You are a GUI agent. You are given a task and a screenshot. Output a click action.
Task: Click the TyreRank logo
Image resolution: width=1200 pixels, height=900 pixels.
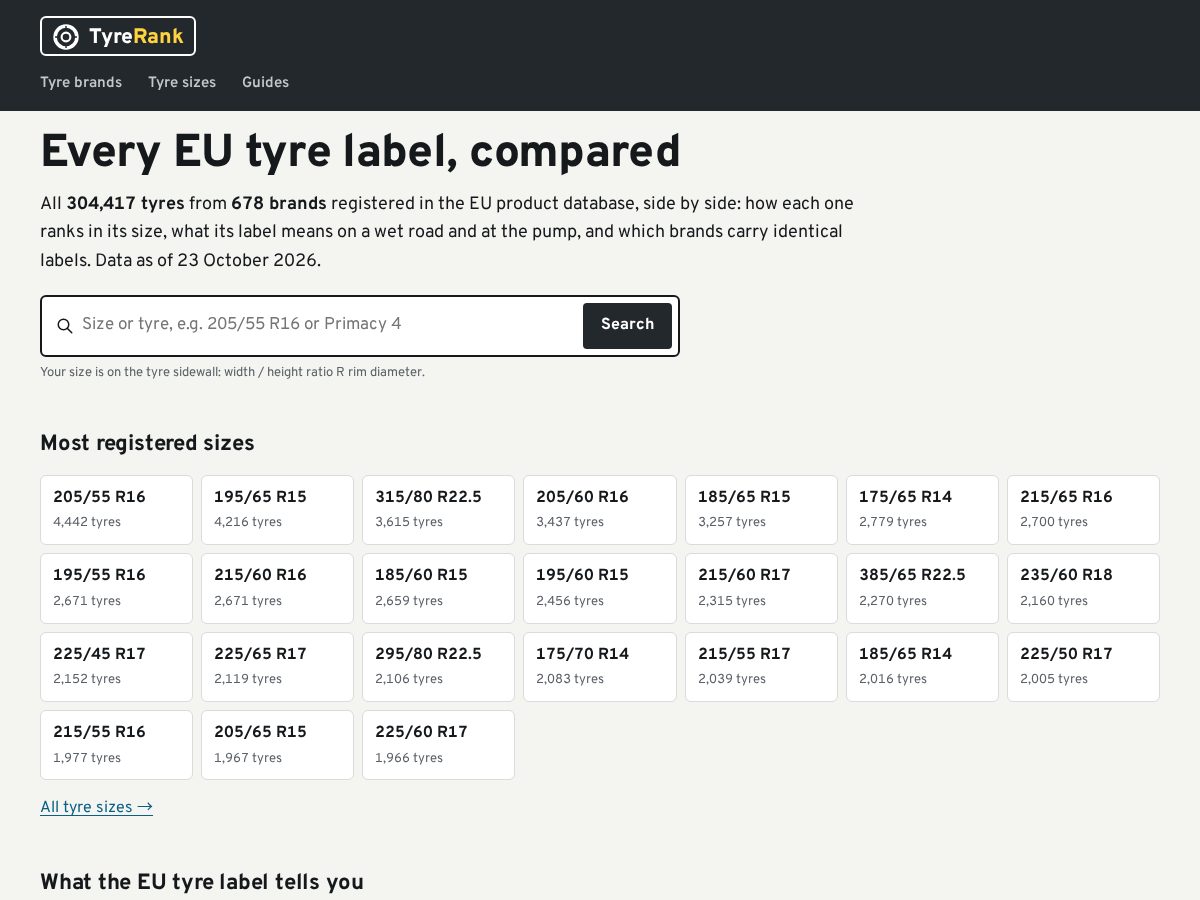[118, 36]
